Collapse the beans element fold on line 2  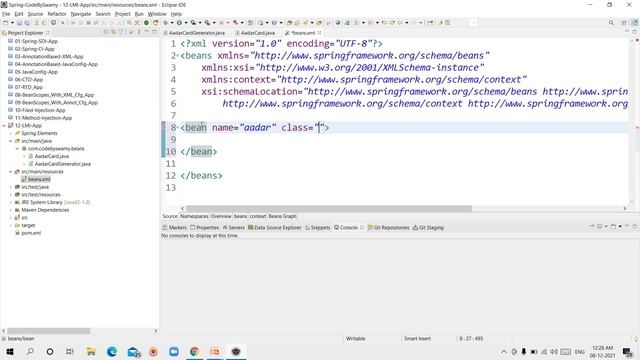178,56
